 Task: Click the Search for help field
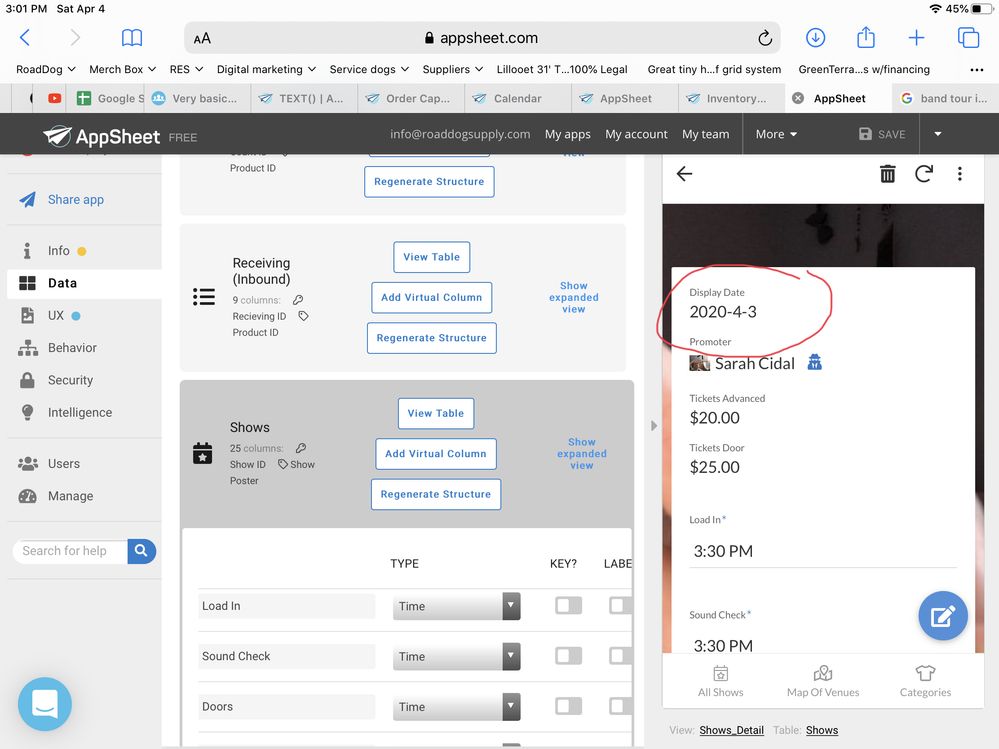[x=70, y=551]
